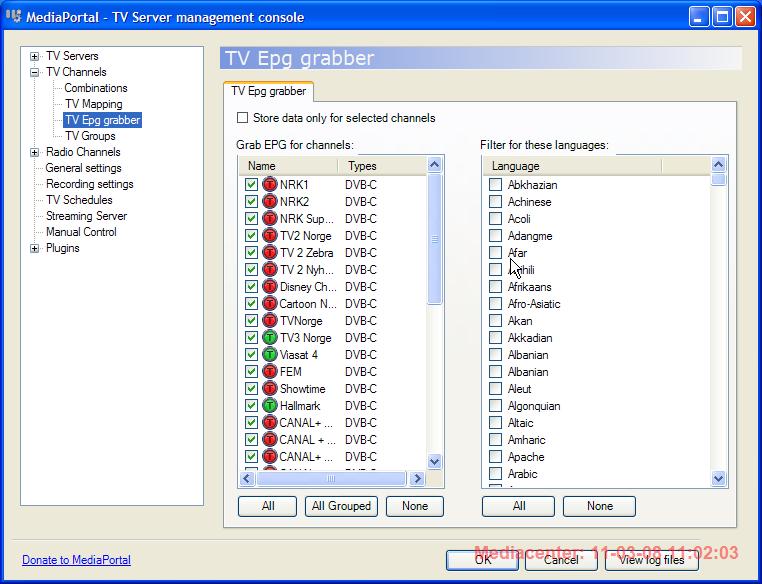The width and height of the screenshot is (762, 584).
Task: Sort channels by Name column header
Action: point(289,166)
